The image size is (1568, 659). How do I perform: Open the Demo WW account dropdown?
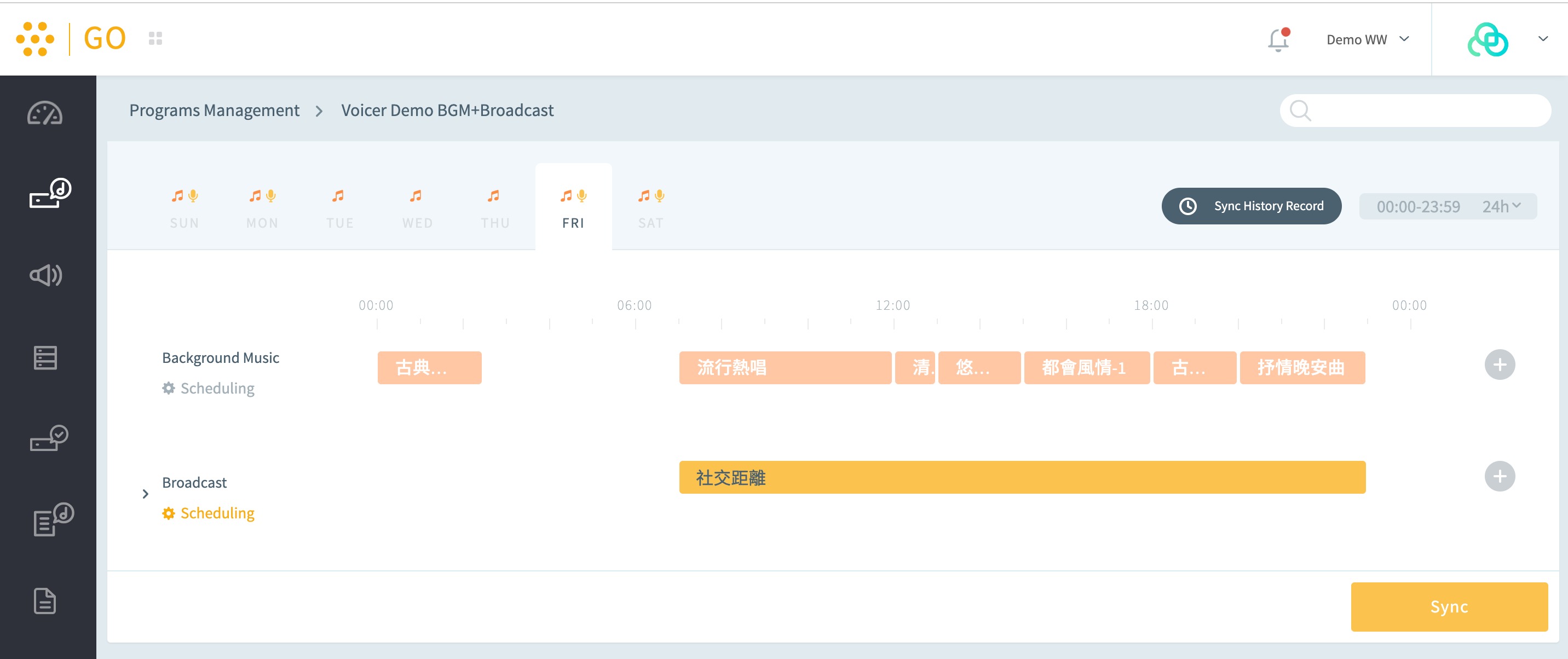coord(1367,39)
